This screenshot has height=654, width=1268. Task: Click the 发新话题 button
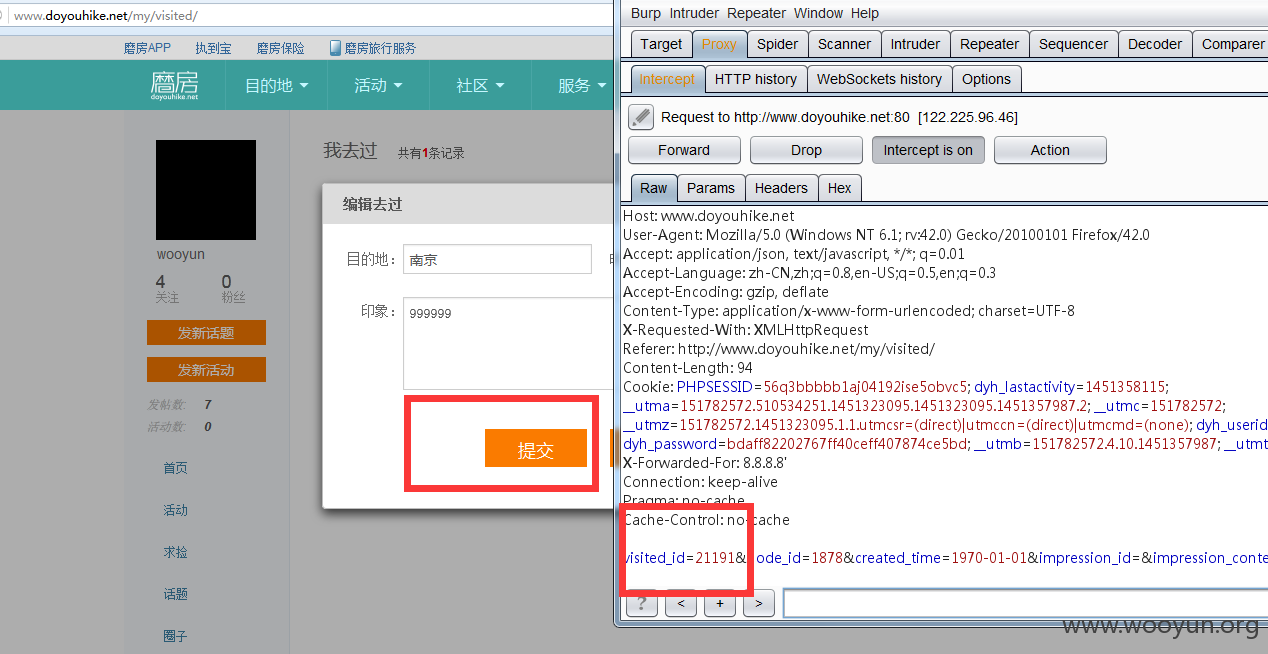pos(206,333)
